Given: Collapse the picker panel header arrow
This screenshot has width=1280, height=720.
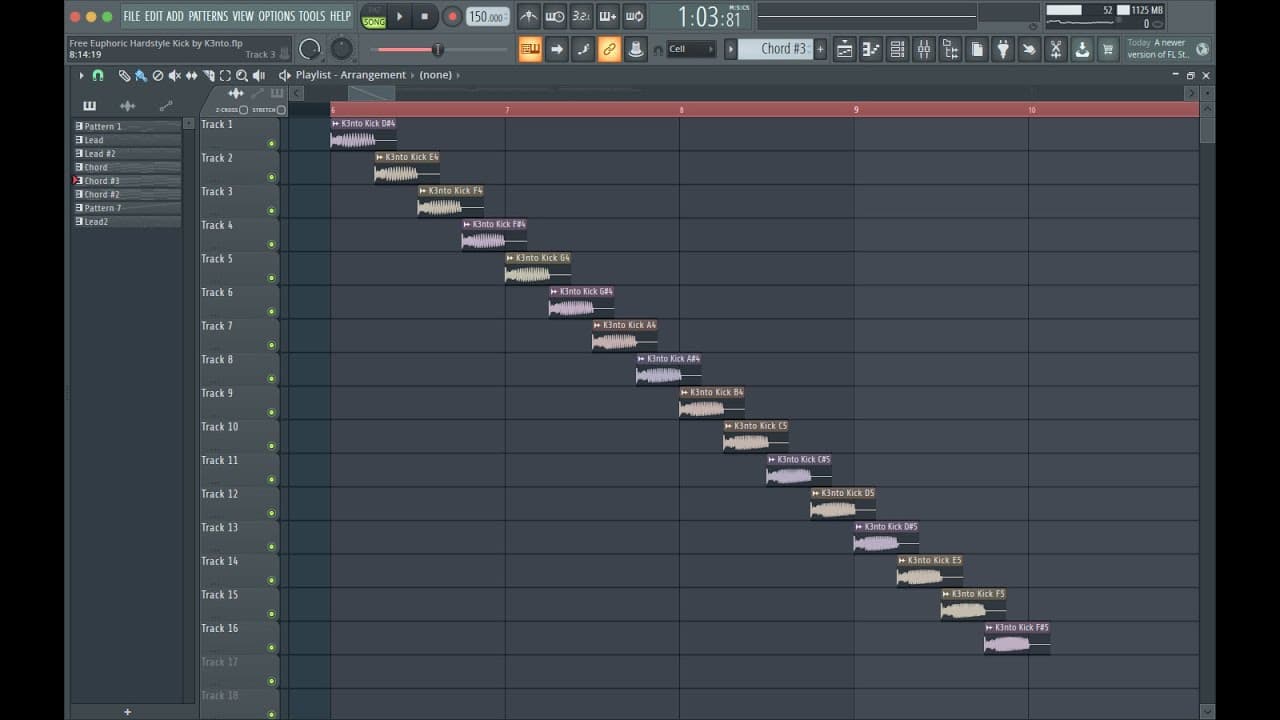Looking at the screenshot, I should (x=189, y=124).
